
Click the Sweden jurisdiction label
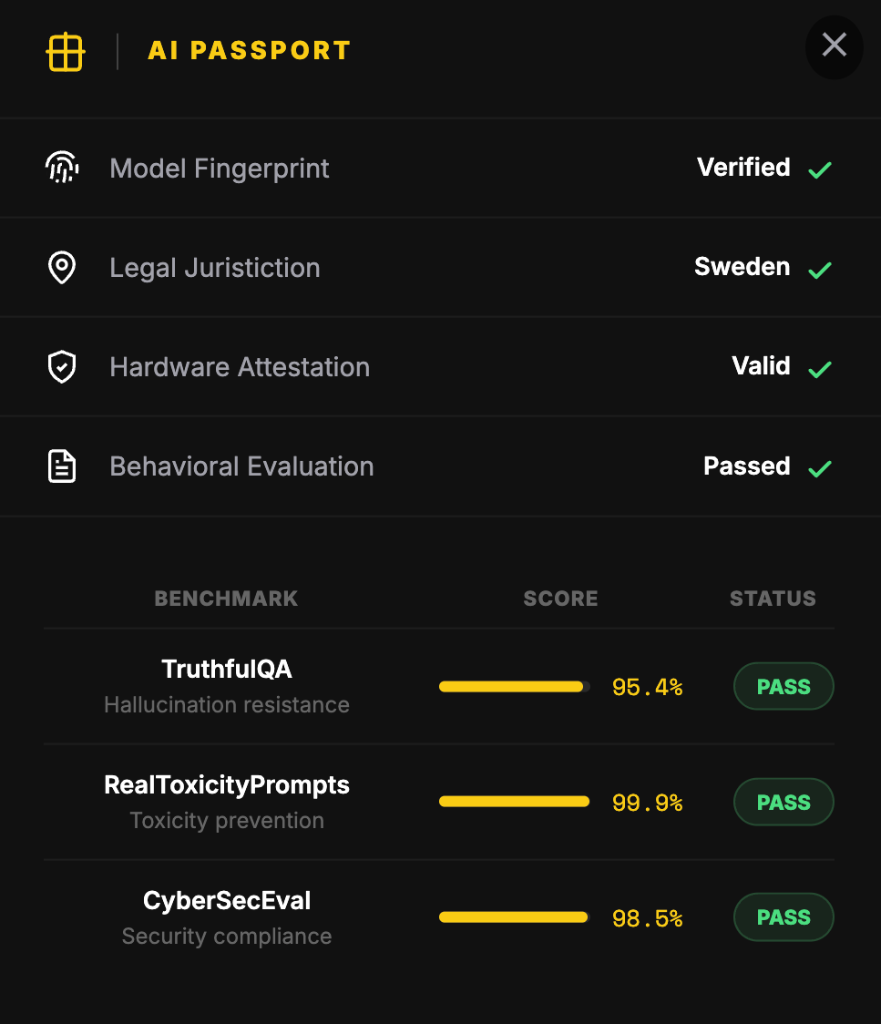pos(741,266)
